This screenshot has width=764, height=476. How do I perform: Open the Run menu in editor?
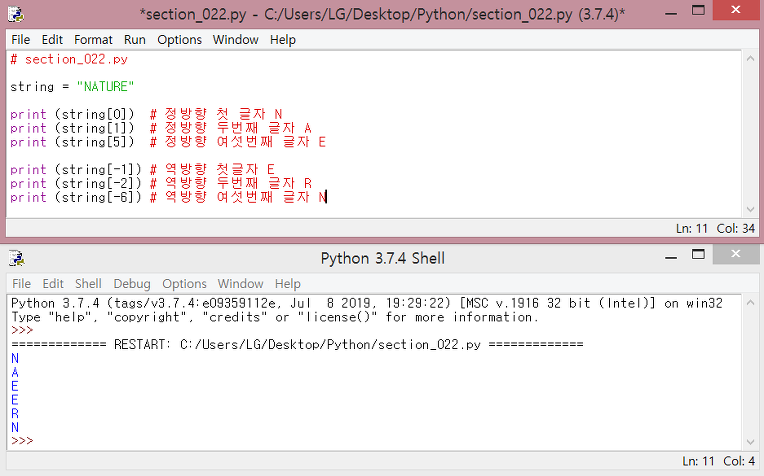coord(134,39)
